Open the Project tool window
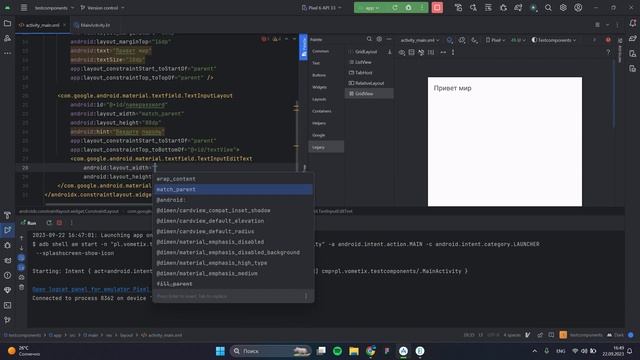The height and width of the screenshot is (360, 640). coord(7,24)
